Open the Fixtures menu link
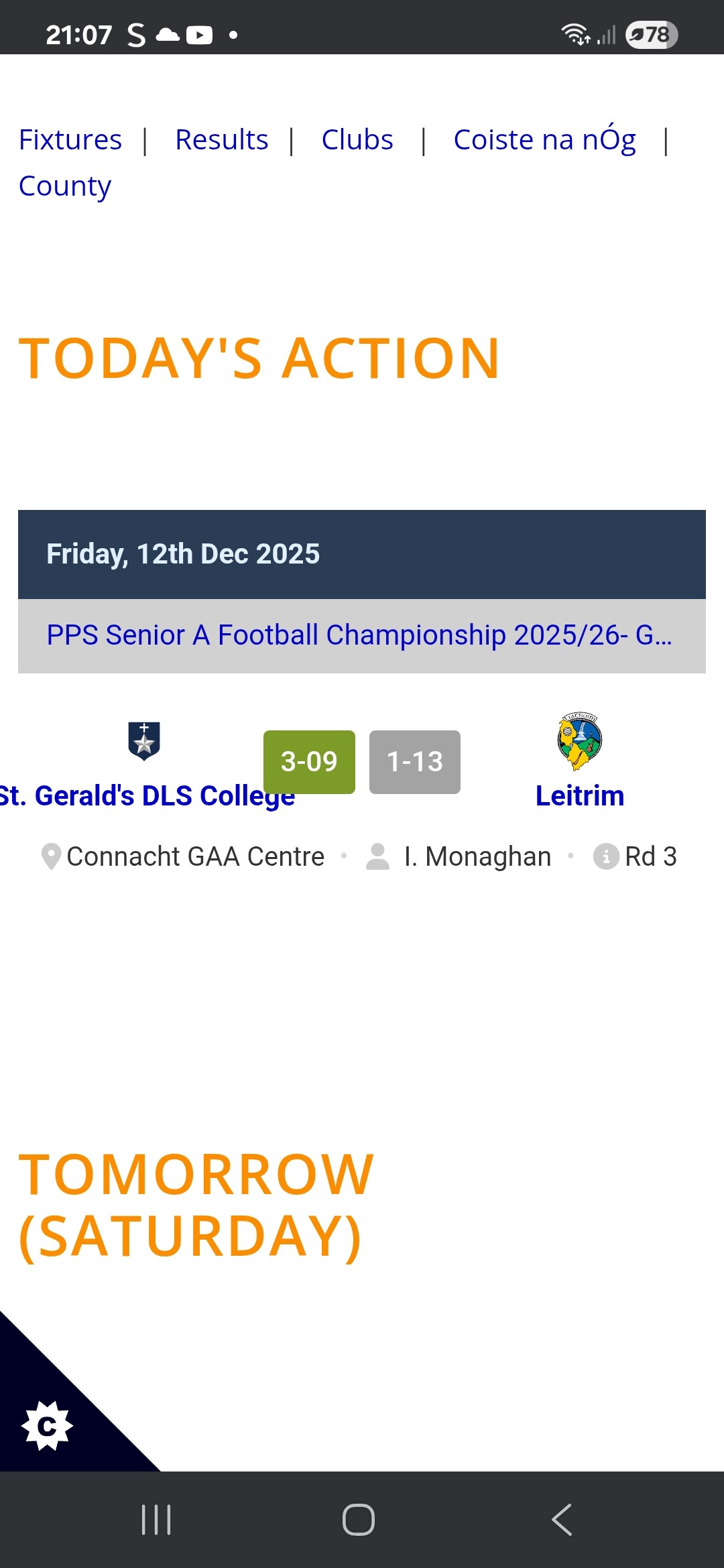 70,139
